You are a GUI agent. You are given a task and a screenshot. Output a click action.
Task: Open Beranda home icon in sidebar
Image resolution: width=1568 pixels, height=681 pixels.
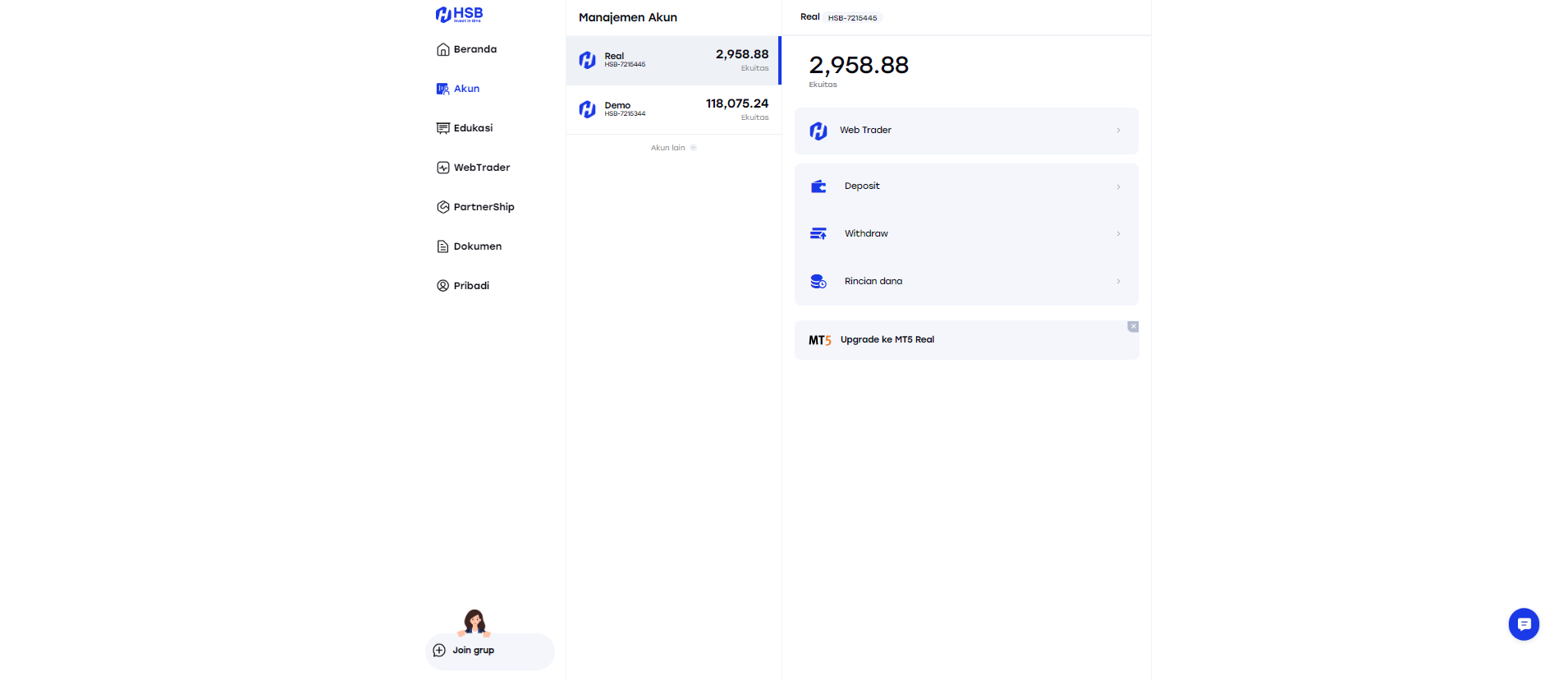(x=443, y=49)
